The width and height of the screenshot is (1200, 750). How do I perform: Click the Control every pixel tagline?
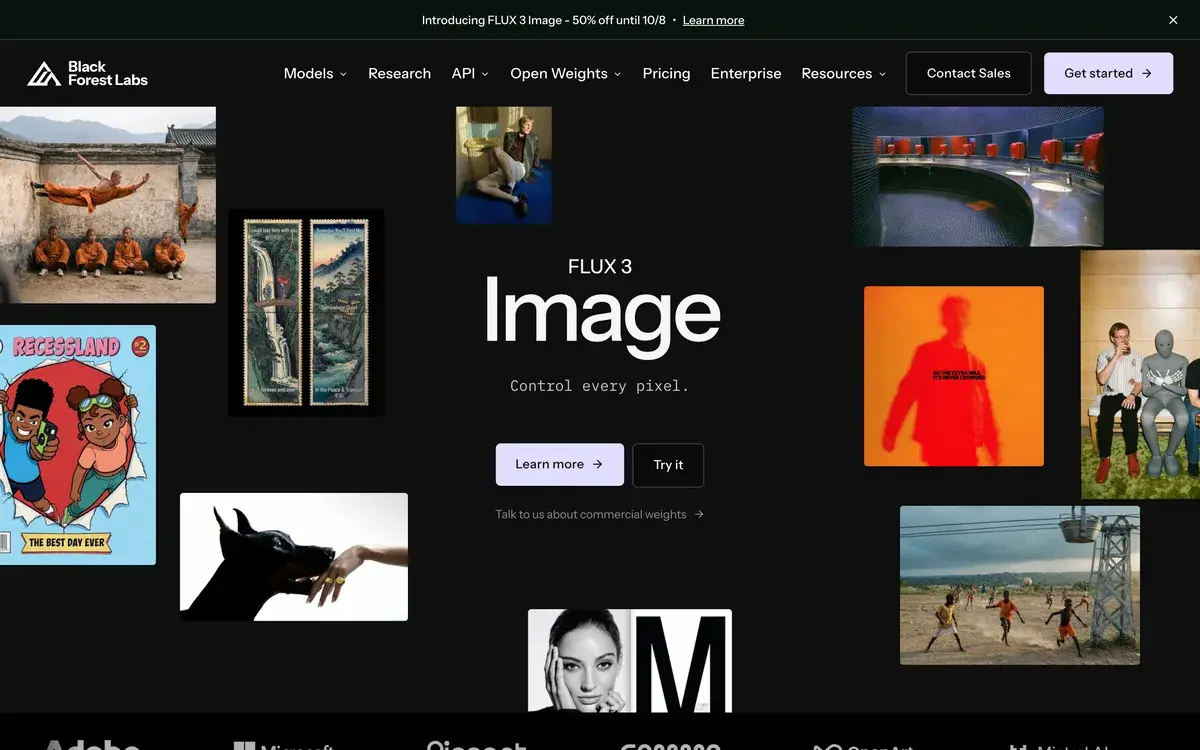600,385
